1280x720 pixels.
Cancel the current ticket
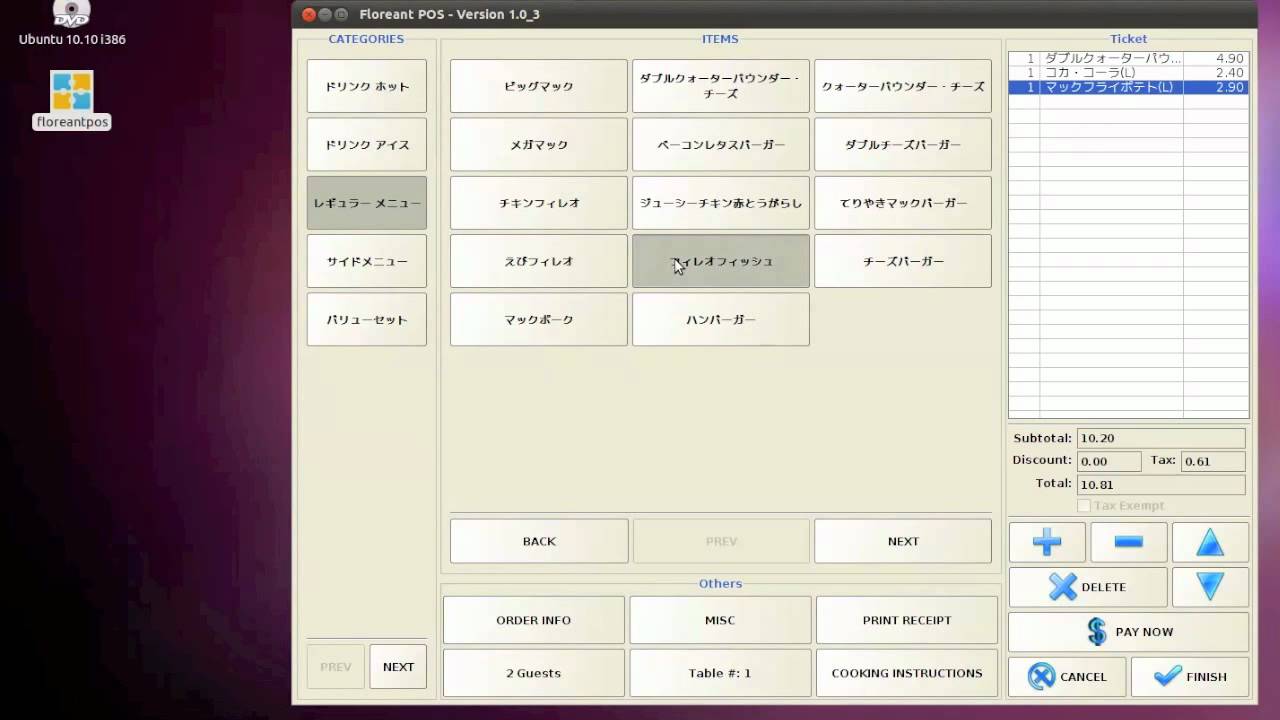point(1067,677)
